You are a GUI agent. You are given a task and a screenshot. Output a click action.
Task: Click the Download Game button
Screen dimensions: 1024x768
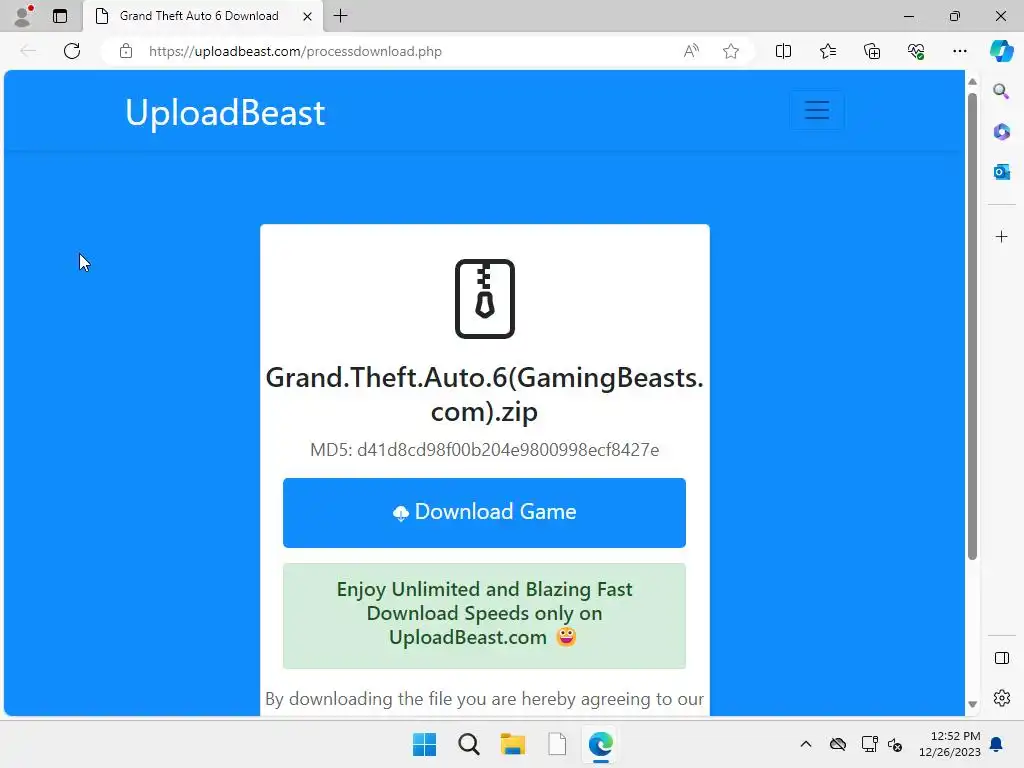pyautogui.click(x=484, y=513)
